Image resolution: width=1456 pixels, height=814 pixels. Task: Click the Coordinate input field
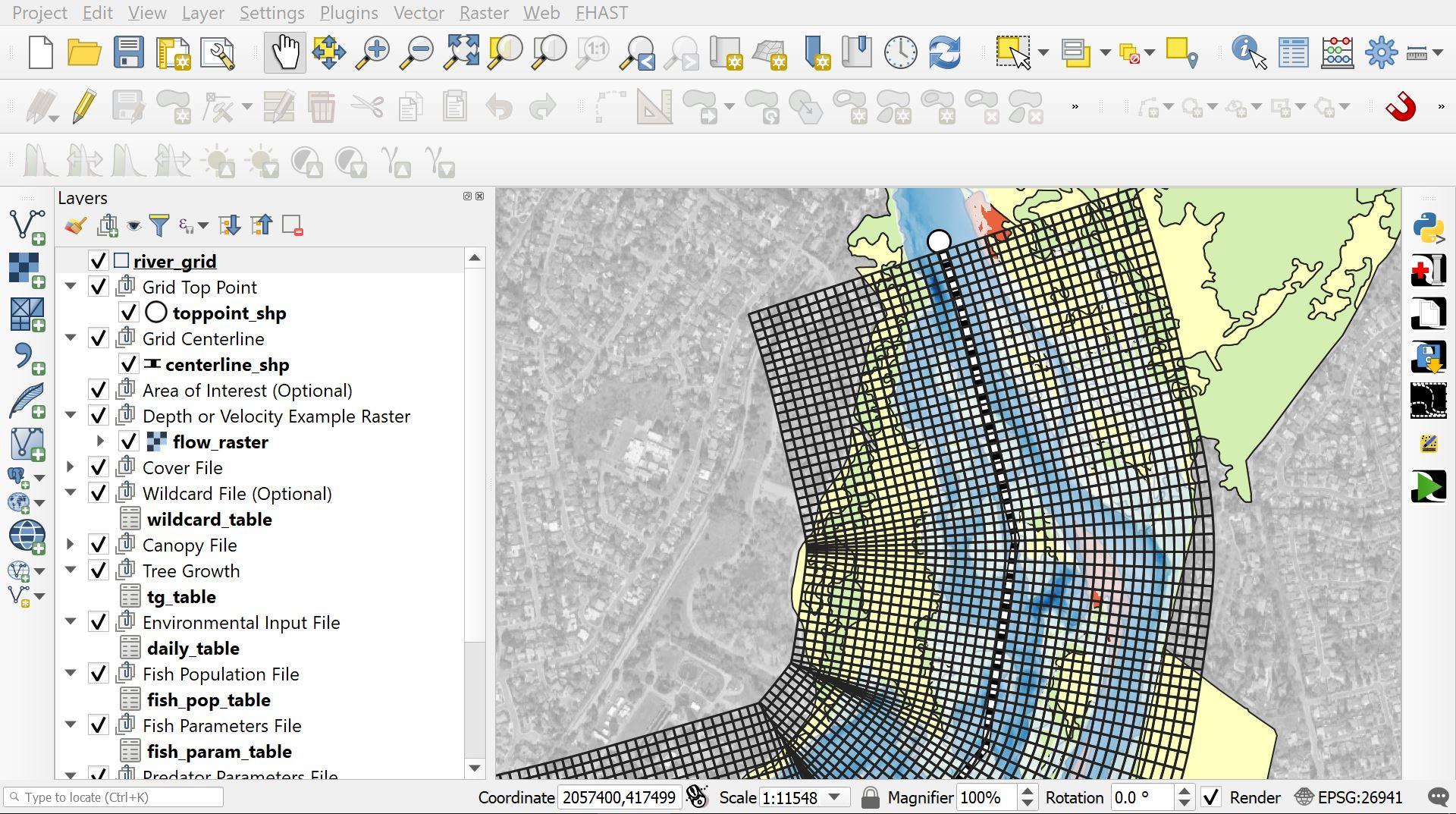(619, 797)
